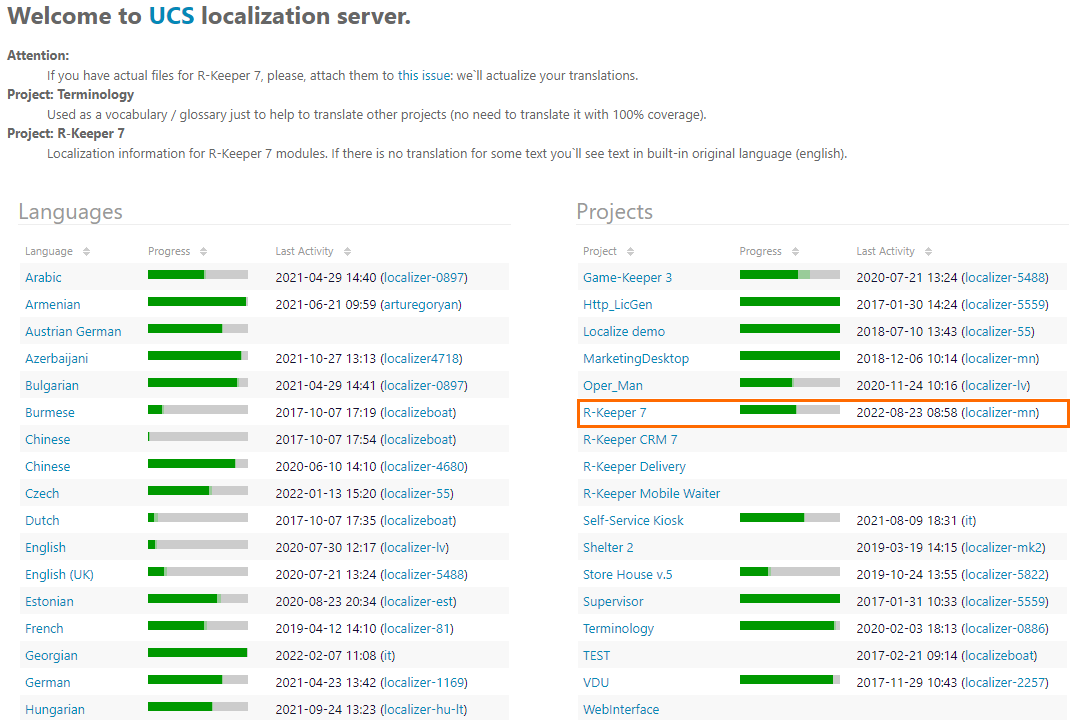Click the Game-Keeper 3 progress bar

point(790,275)
